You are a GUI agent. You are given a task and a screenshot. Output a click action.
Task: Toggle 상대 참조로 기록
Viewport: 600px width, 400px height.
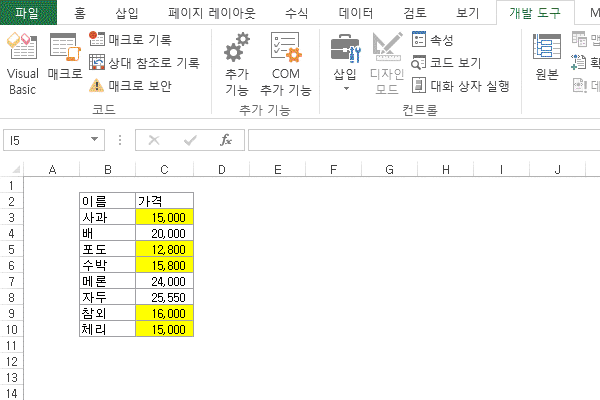(144, 62)
